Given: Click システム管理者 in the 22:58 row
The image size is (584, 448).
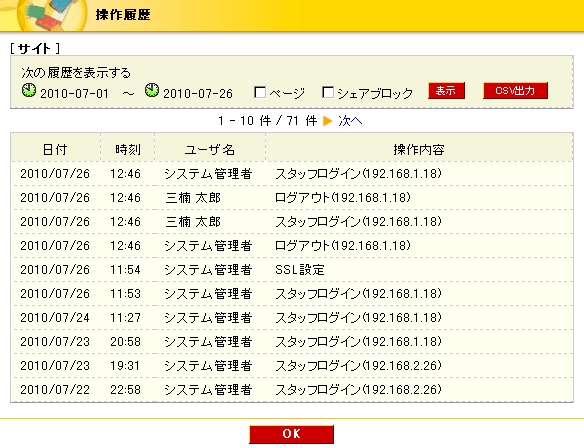Looking at the screenshot, I should click(x=208, y=390).
